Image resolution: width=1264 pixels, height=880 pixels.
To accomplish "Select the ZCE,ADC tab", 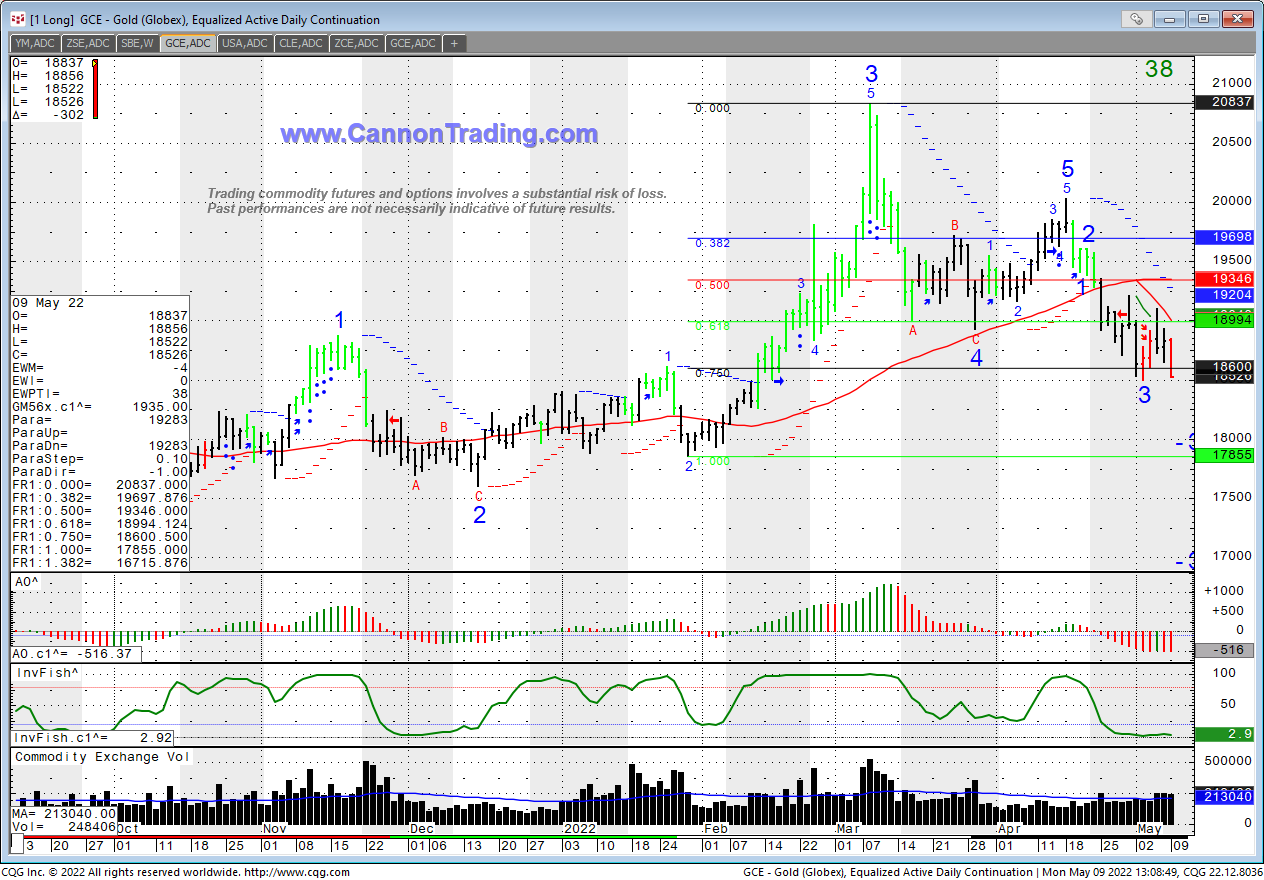I will point(357,43).
